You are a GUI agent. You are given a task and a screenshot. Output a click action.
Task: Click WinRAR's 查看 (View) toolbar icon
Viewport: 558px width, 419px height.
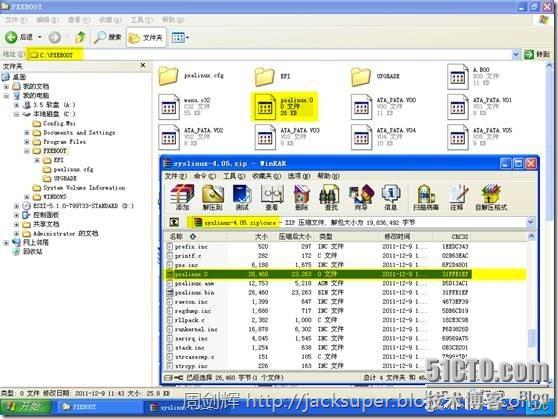click(x=272, y=197)
